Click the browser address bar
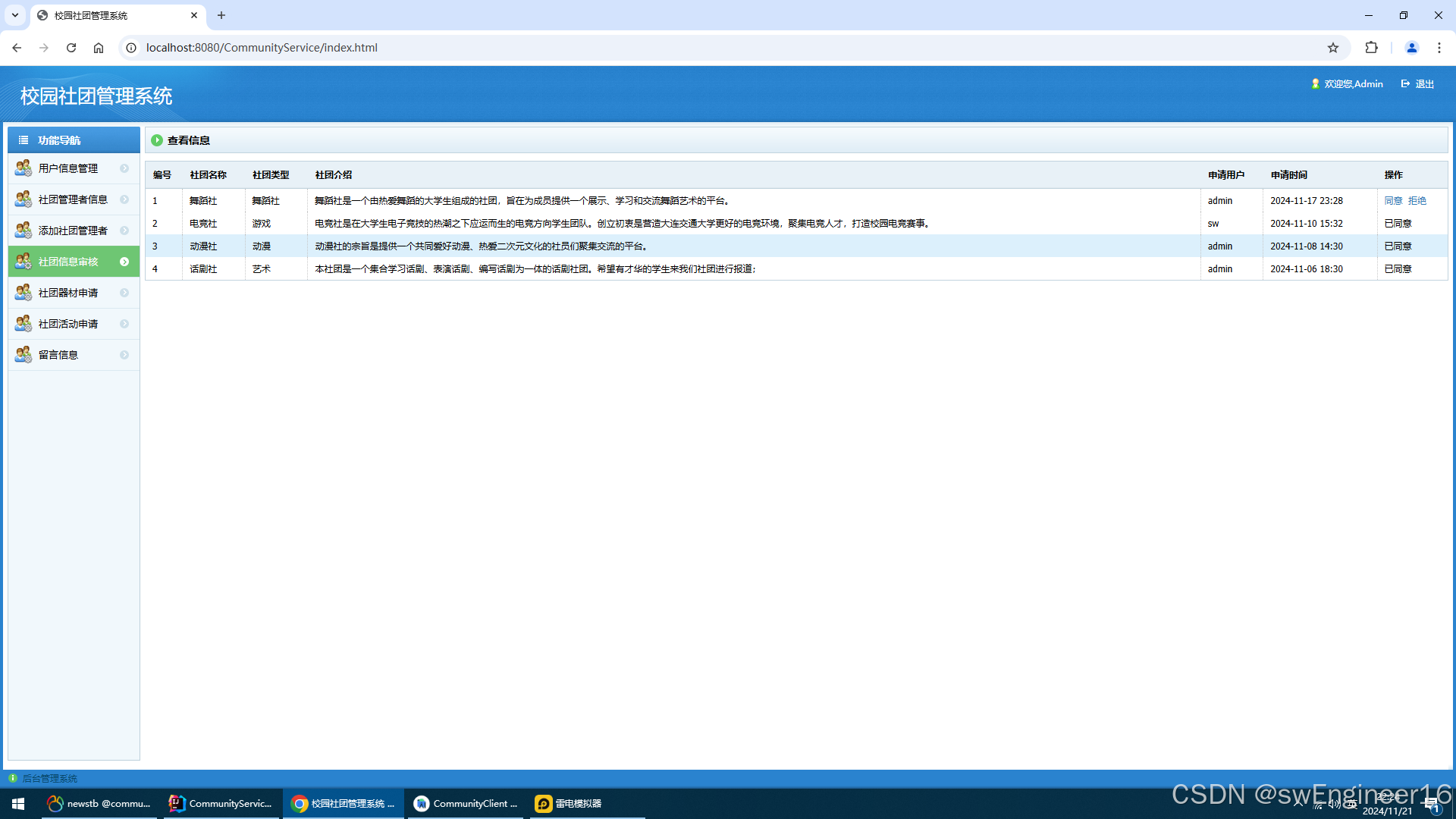This screenshot has height=819, width=1456. (682, 48)
